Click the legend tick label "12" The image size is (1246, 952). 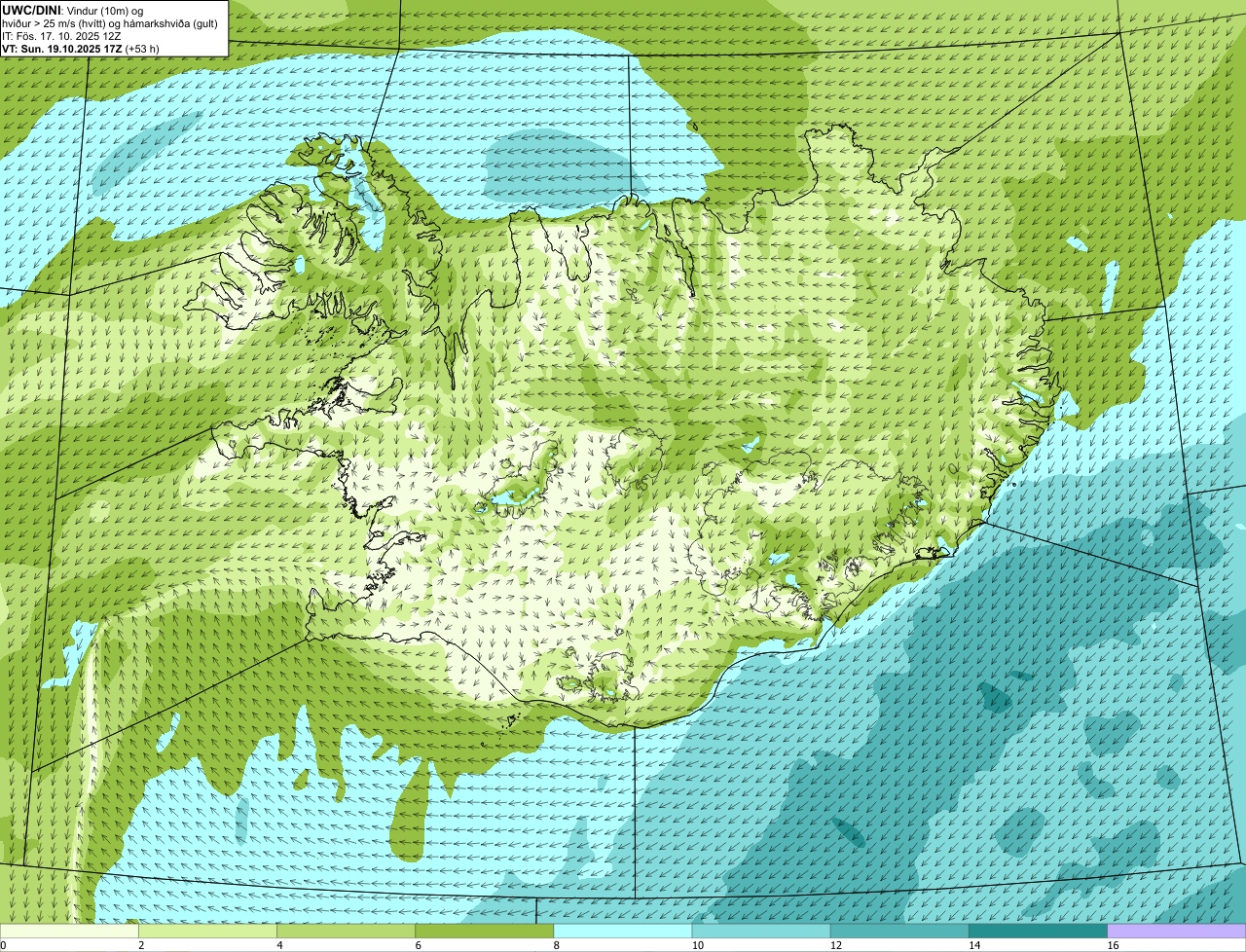tap(834, 945)
